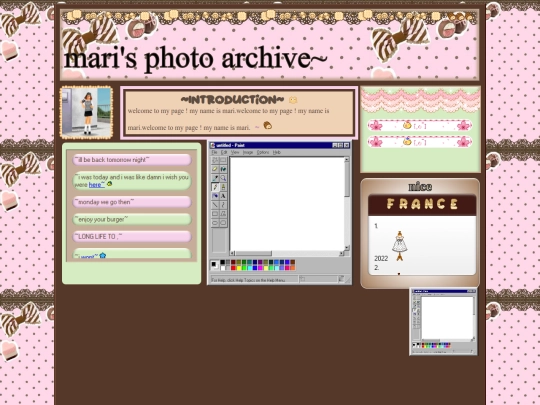Click the 'mari's photo archive~' page title

pos(195,59)
